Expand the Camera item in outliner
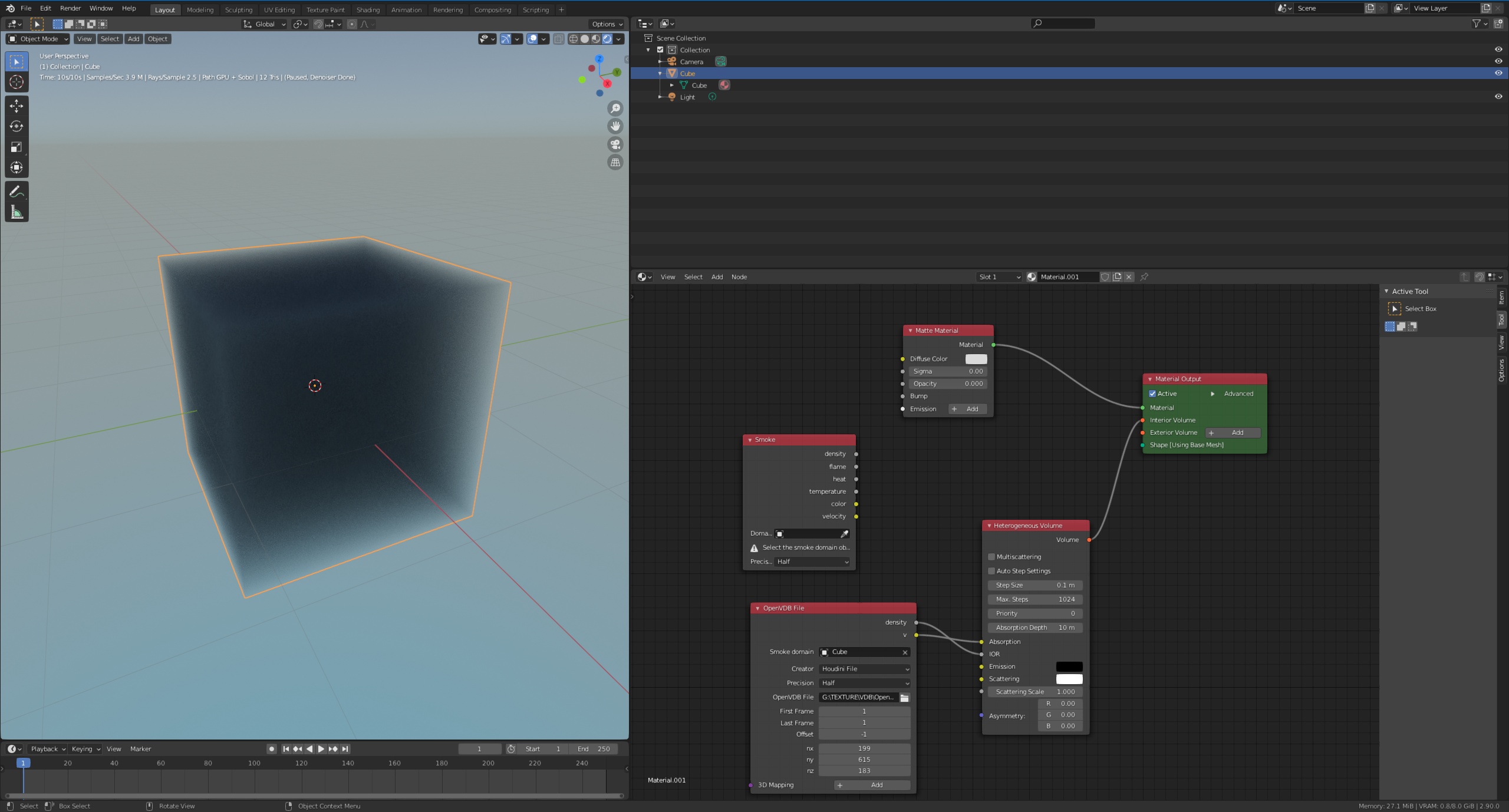This screenshot has height=812, width=1509. point(660,62)
